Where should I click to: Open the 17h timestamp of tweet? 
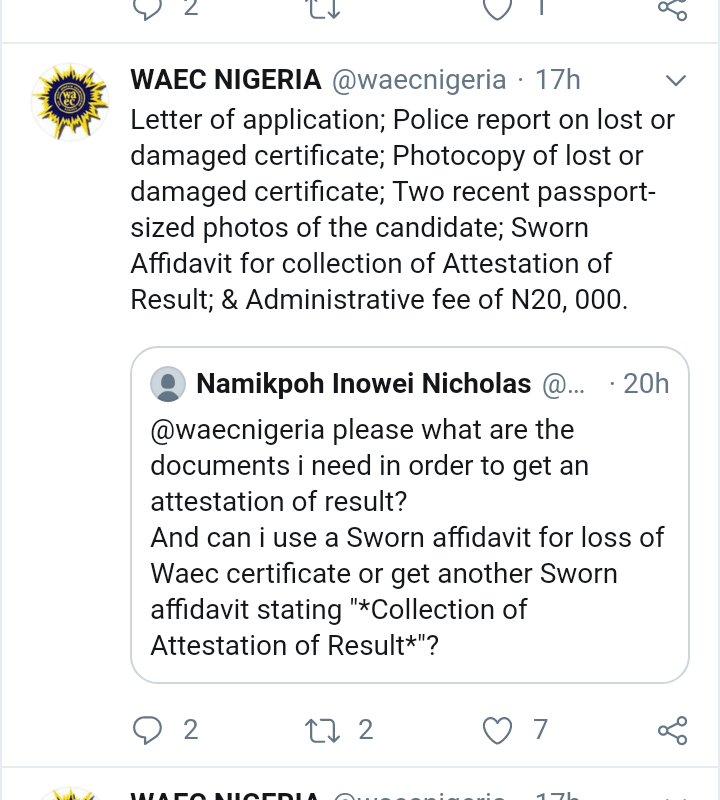pyautogui.click(x=557, y=80)
